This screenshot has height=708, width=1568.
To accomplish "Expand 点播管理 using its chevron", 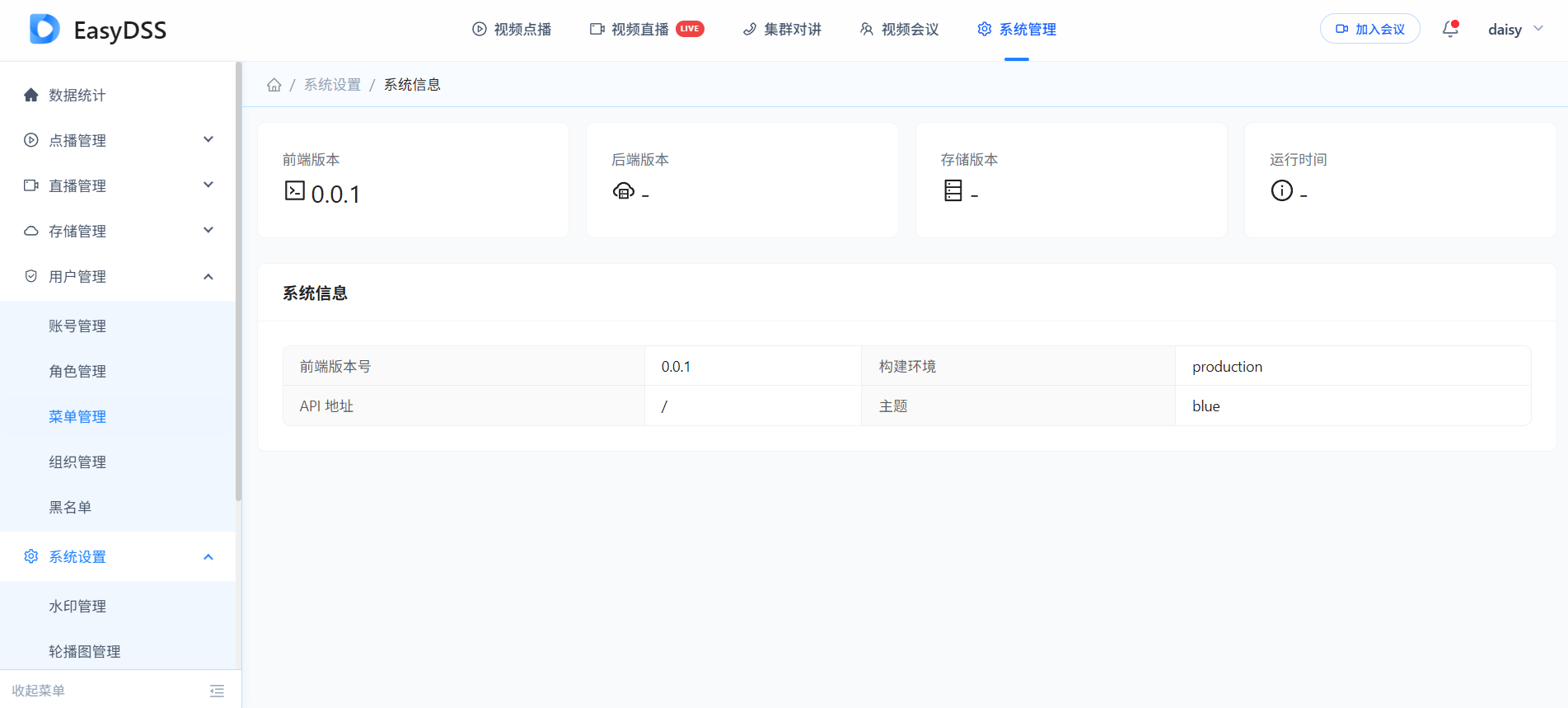I will [208, 139].
